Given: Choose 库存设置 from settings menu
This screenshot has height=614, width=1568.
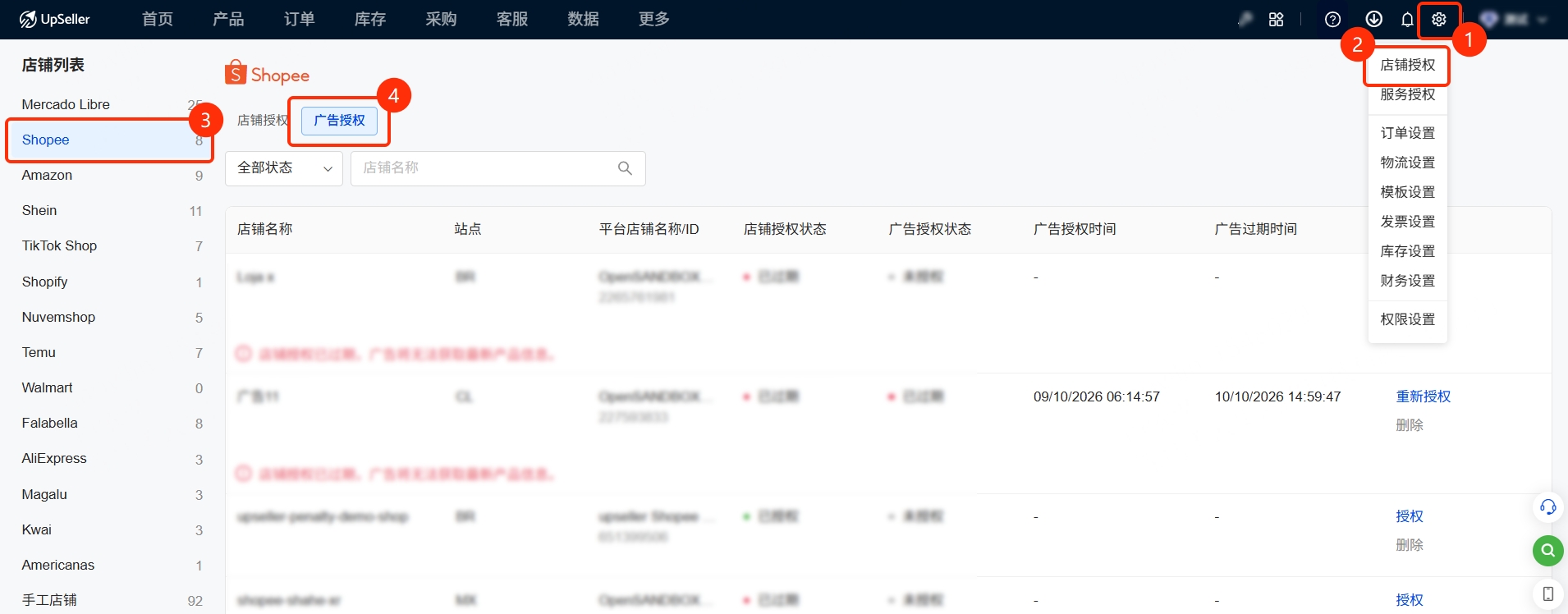Looking at the screenshot, I should tap(1407, 251).
